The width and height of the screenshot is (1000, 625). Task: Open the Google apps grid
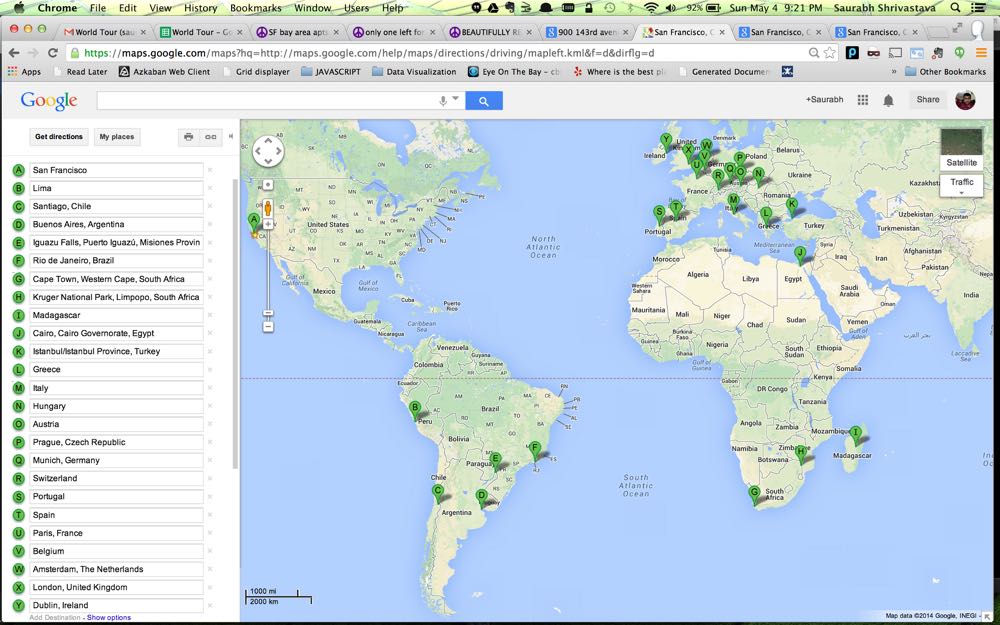click(x=862, y=100)
